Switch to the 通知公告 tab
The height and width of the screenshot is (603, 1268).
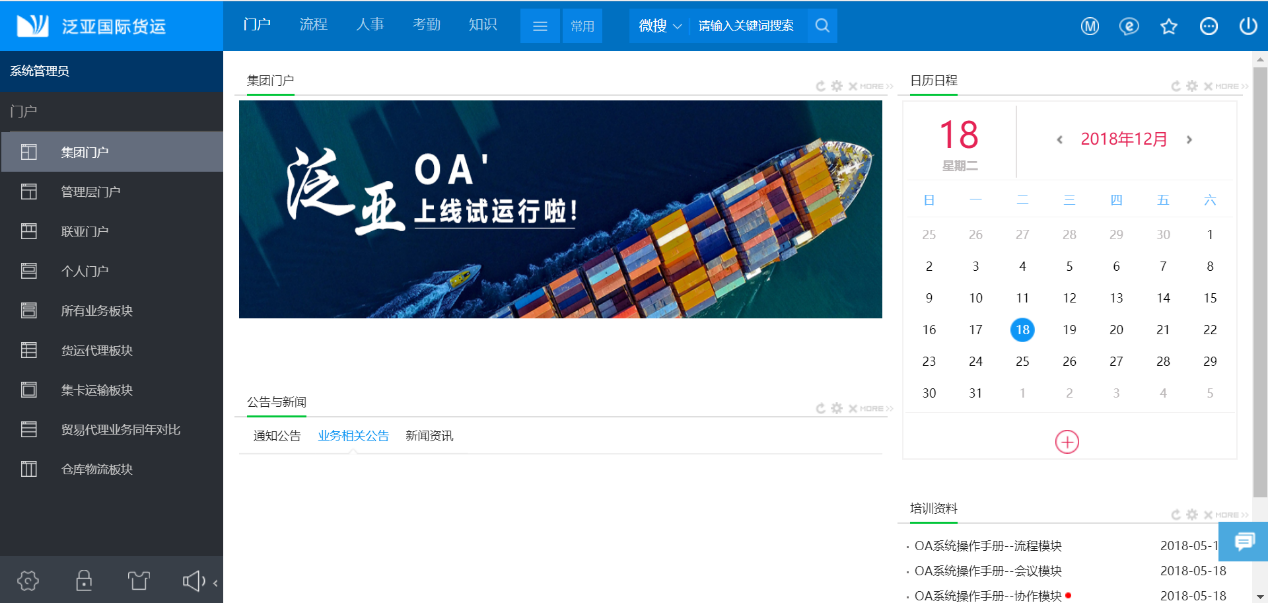[277, 436]
